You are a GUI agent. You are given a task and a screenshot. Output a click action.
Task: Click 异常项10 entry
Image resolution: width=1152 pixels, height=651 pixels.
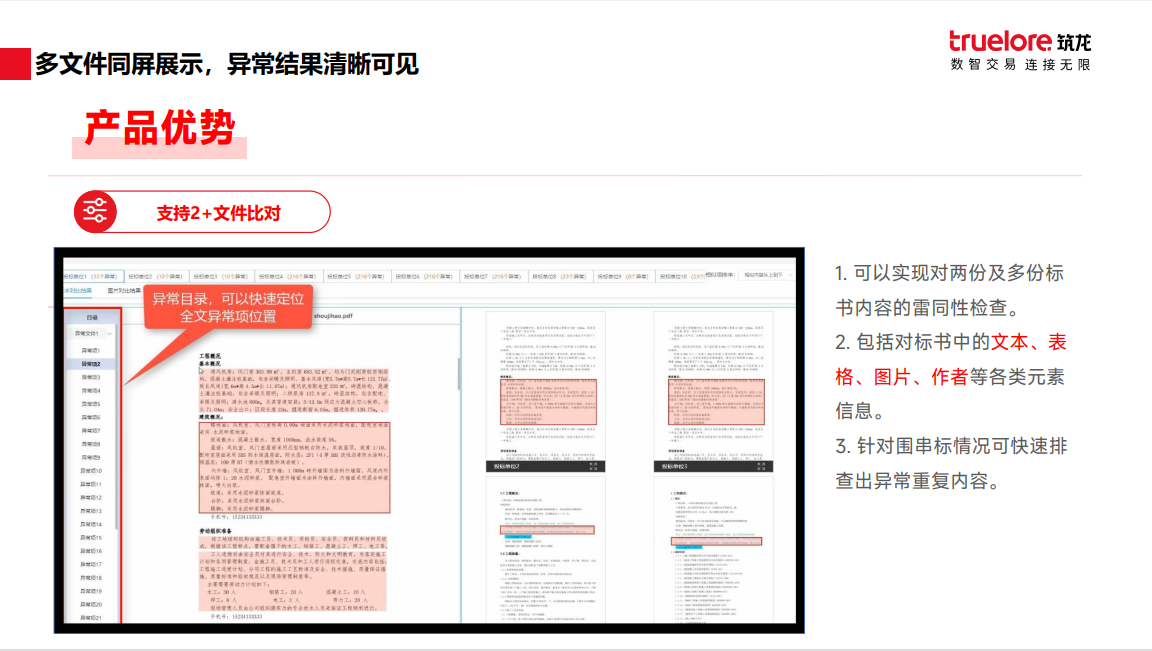click(91, 470)
